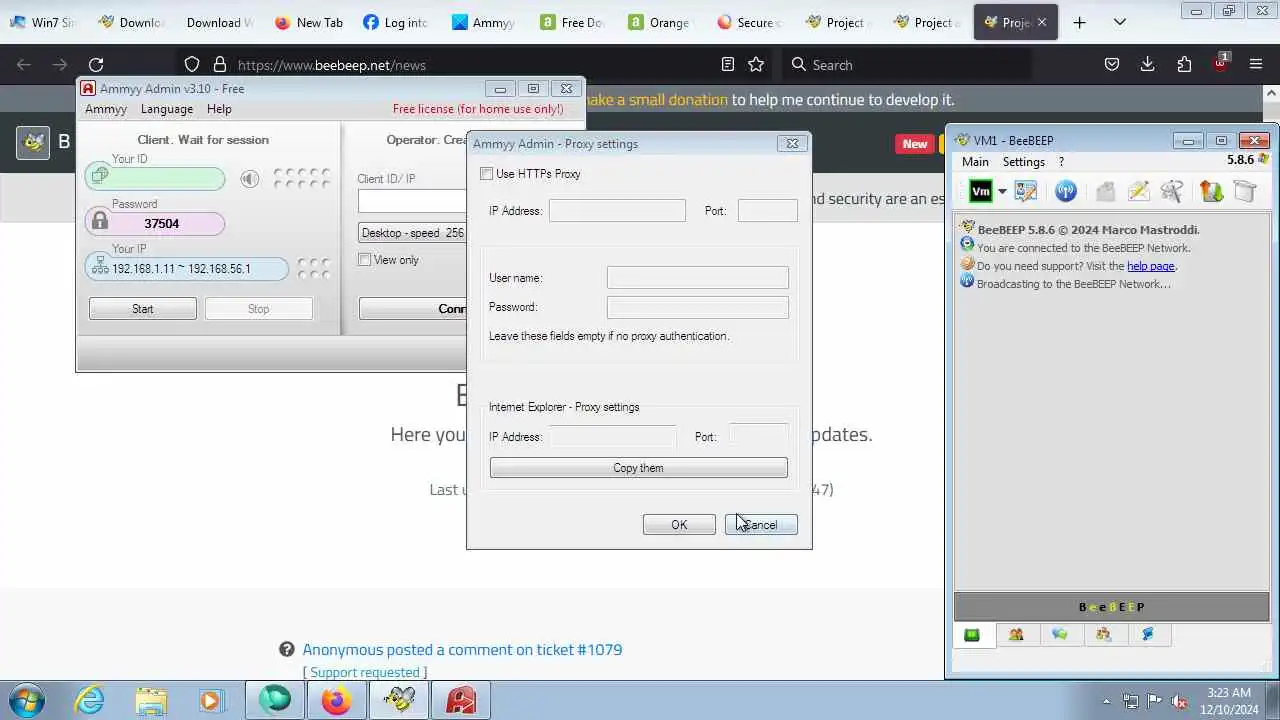The height and width of the screenshot is (720, 1280).
Task: Bookmark this page with the star icon
Action: 756,65
